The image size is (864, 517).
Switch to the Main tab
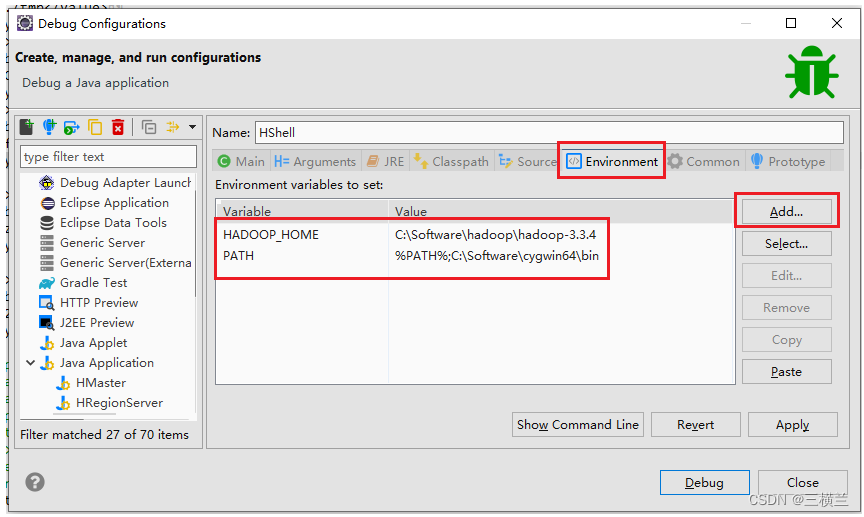coord(241,161)
